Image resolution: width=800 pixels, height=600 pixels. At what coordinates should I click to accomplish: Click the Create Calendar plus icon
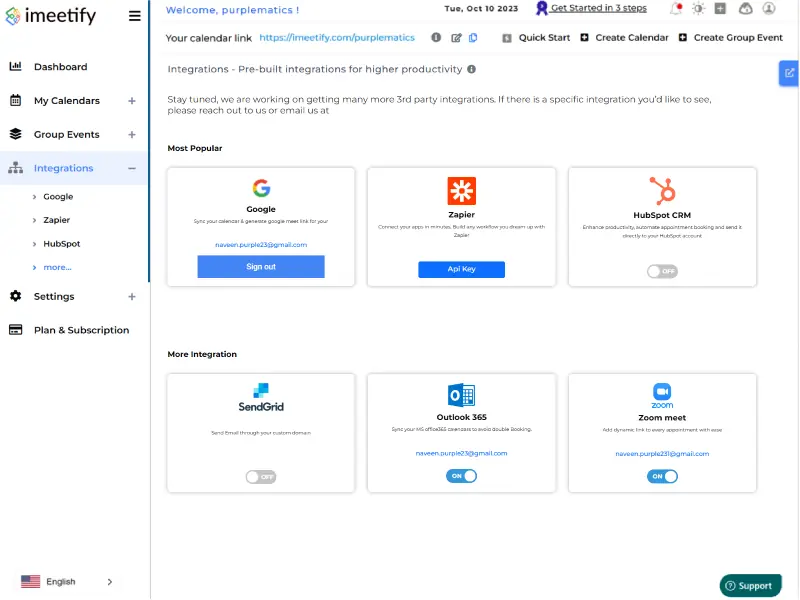(585, 37)
